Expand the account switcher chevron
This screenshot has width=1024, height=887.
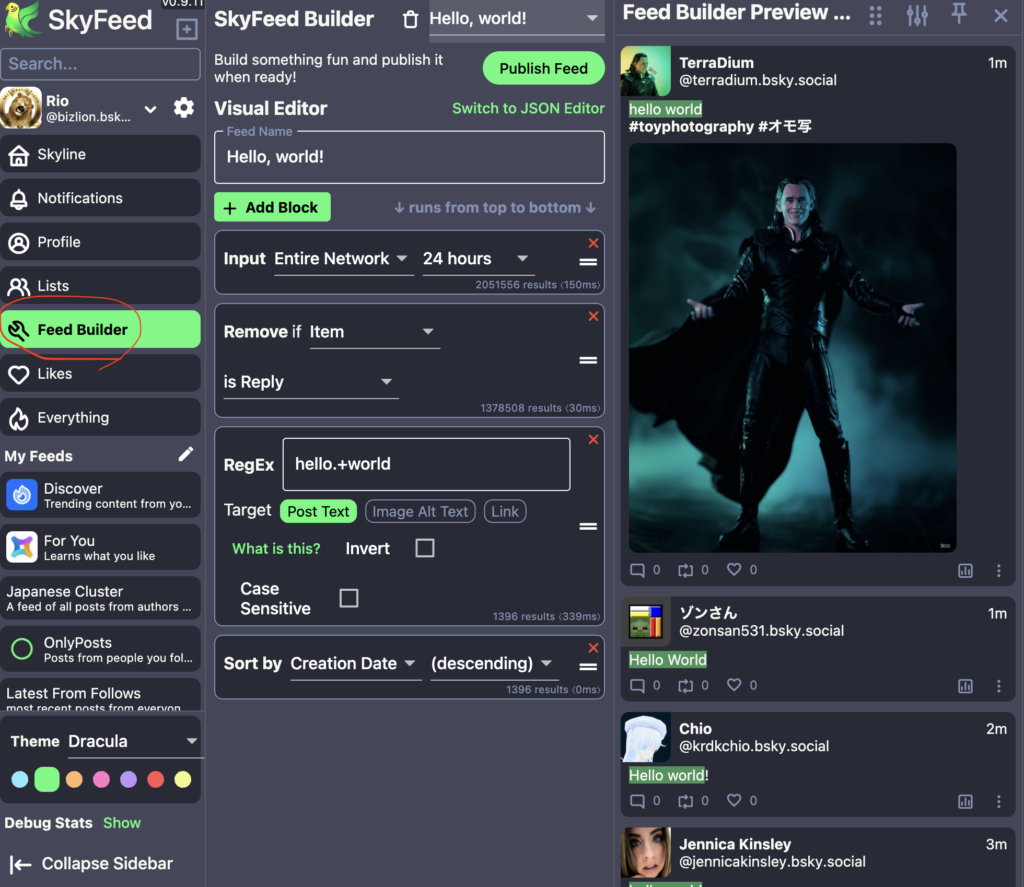[x=151, y=109]
